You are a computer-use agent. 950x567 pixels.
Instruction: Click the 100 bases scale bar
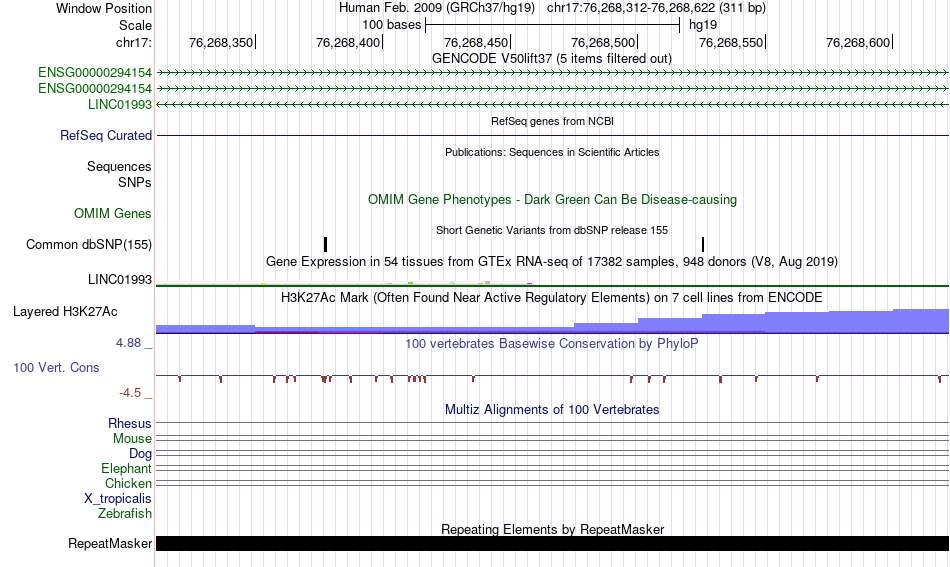[553, 25]
